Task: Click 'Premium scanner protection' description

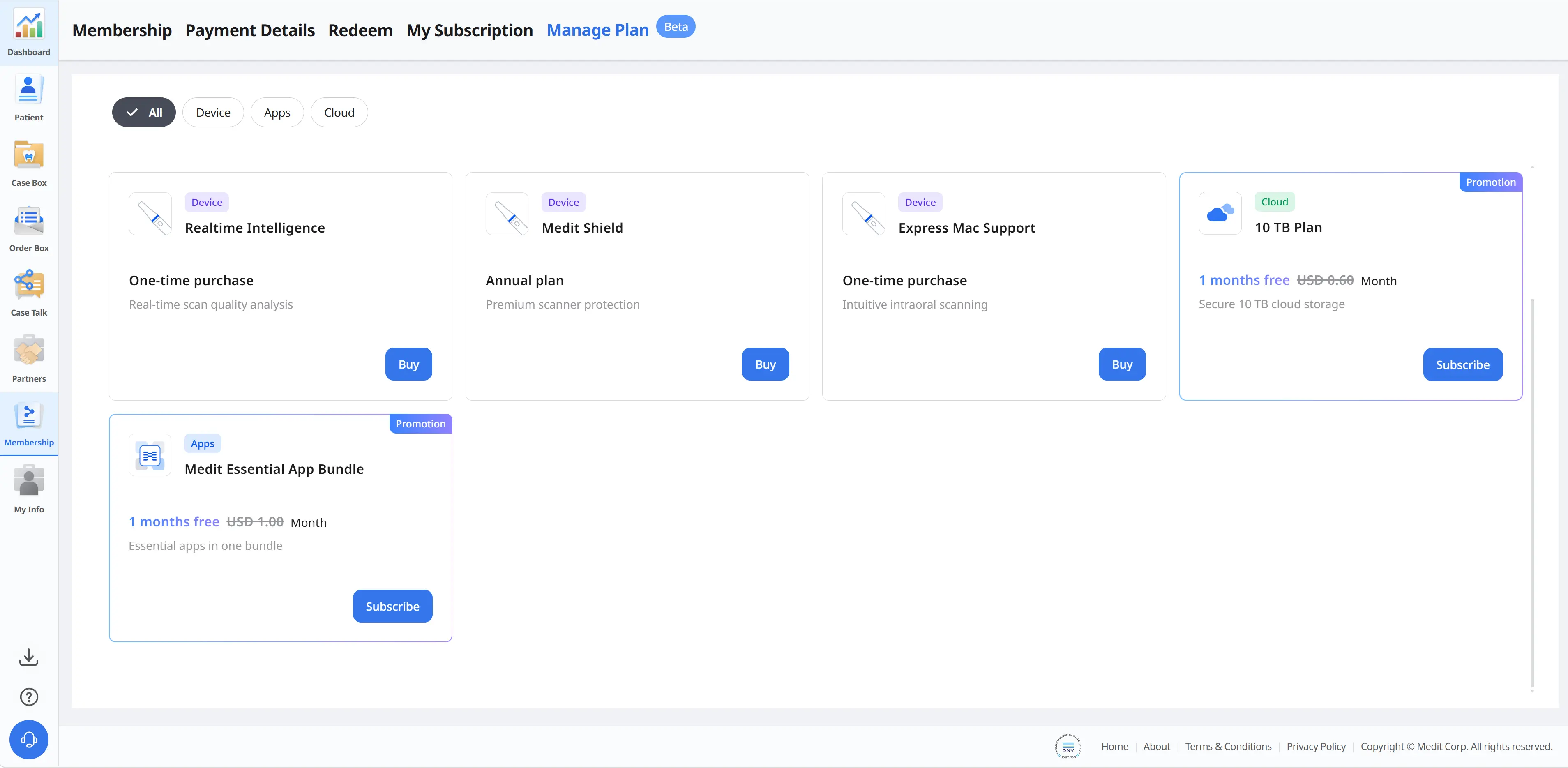Action: (563, 304)
